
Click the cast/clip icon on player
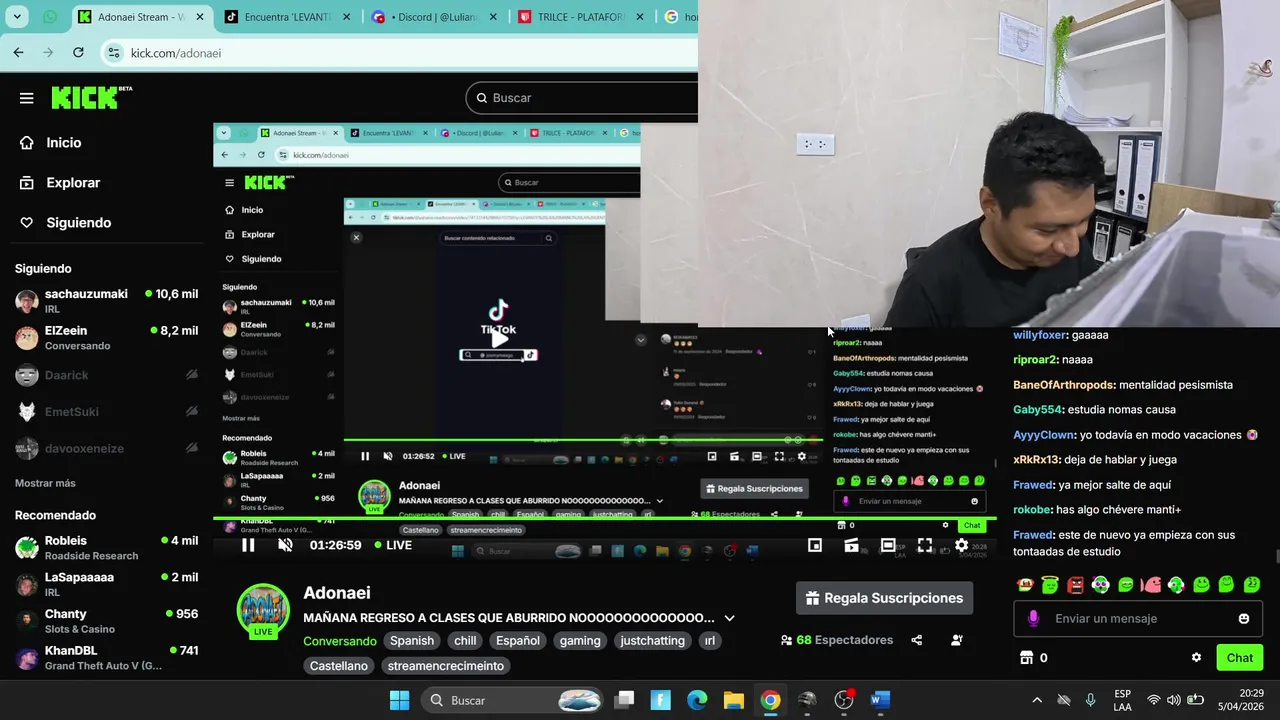click(851, 545)
